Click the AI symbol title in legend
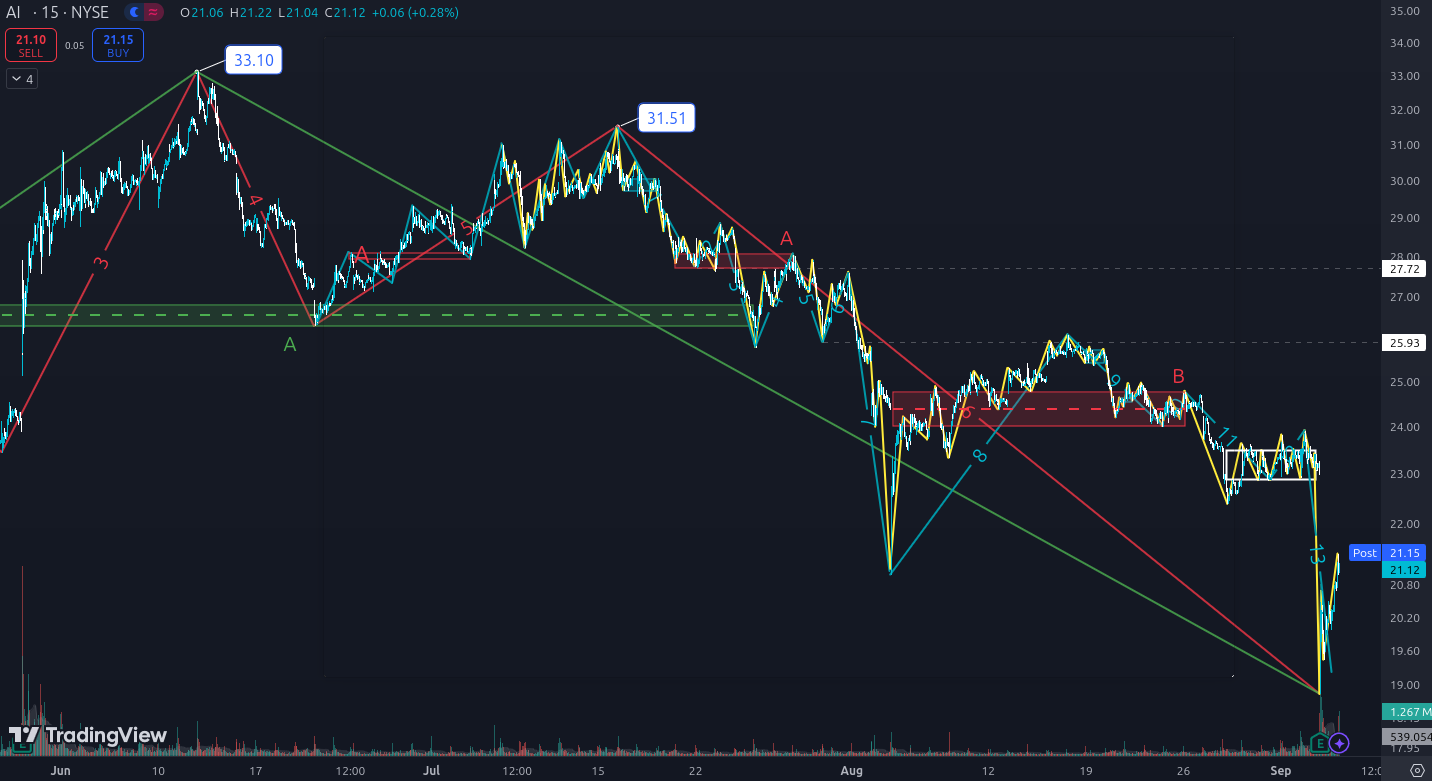The image size is (1432, 781). tap(14, 13)
